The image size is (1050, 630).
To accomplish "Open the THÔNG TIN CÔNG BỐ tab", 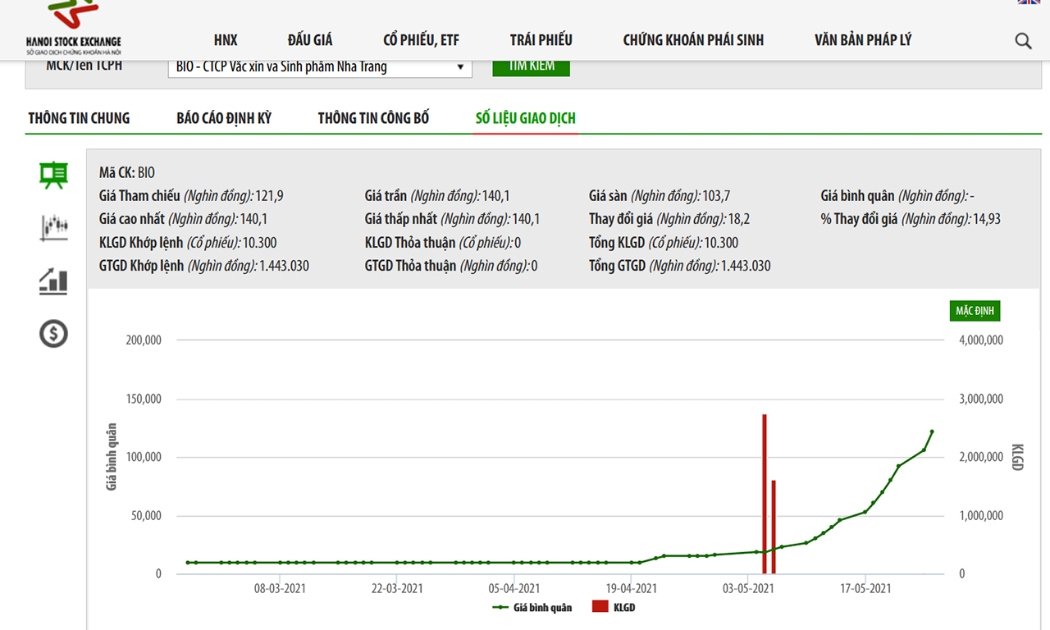I will pyautogui.click(x=373, y=119).
